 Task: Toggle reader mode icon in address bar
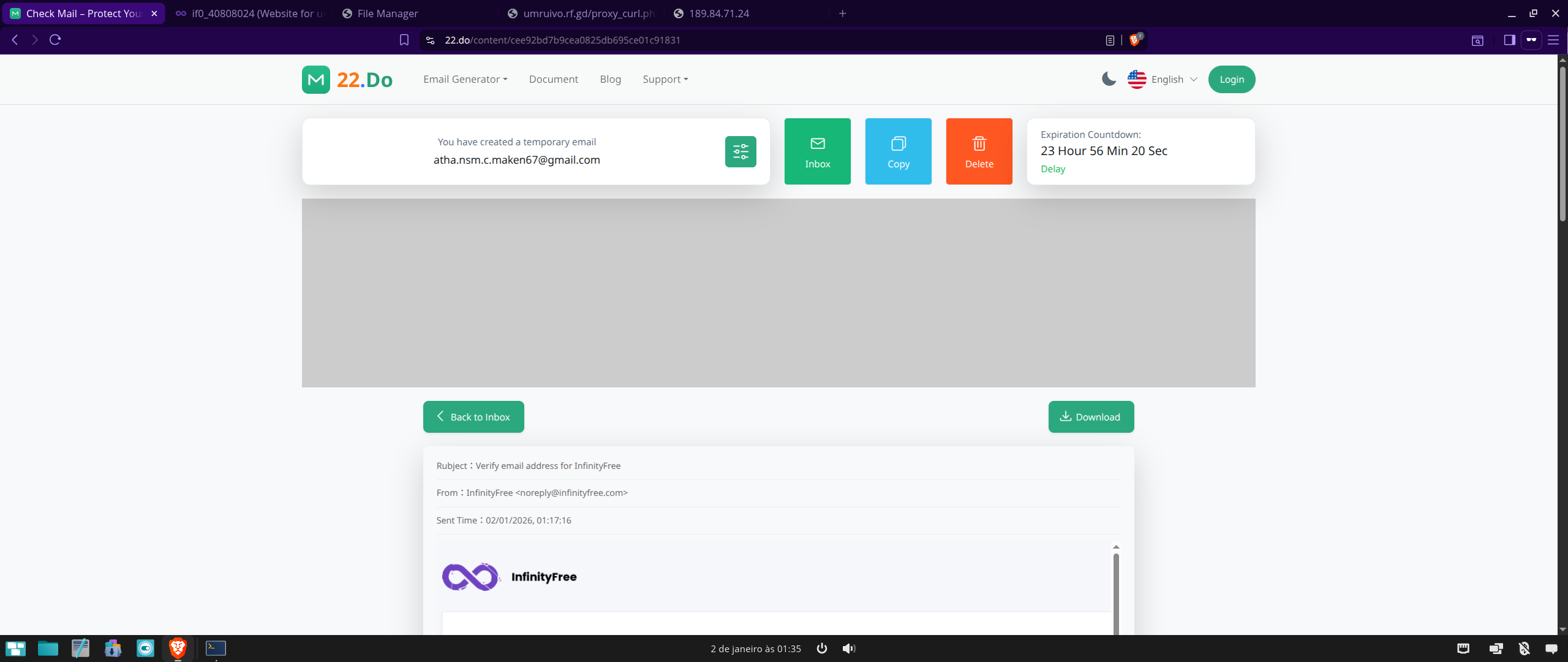(x=1110, y=40)
